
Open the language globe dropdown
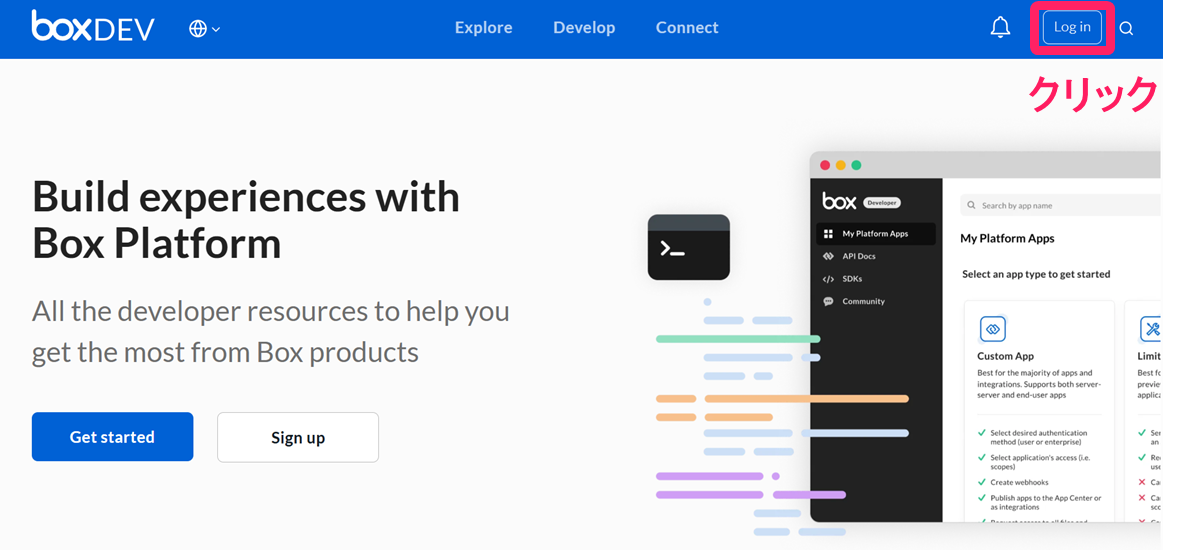click(x=204, y=29)
